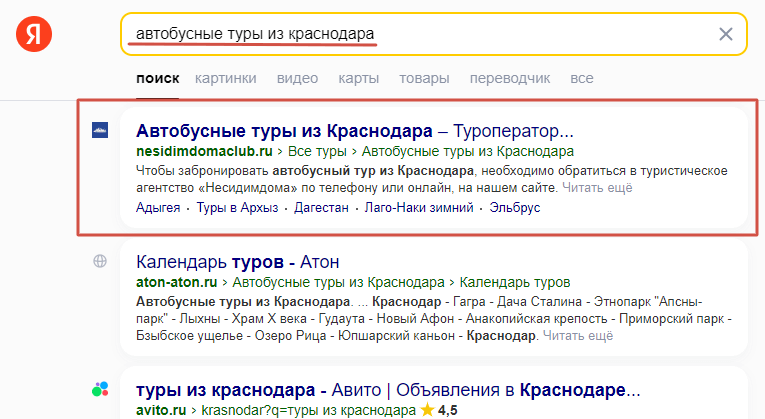Open the 'Дагестан' sitelink
The width and height of the screenshot is (765, 419).
coord(321,208)
